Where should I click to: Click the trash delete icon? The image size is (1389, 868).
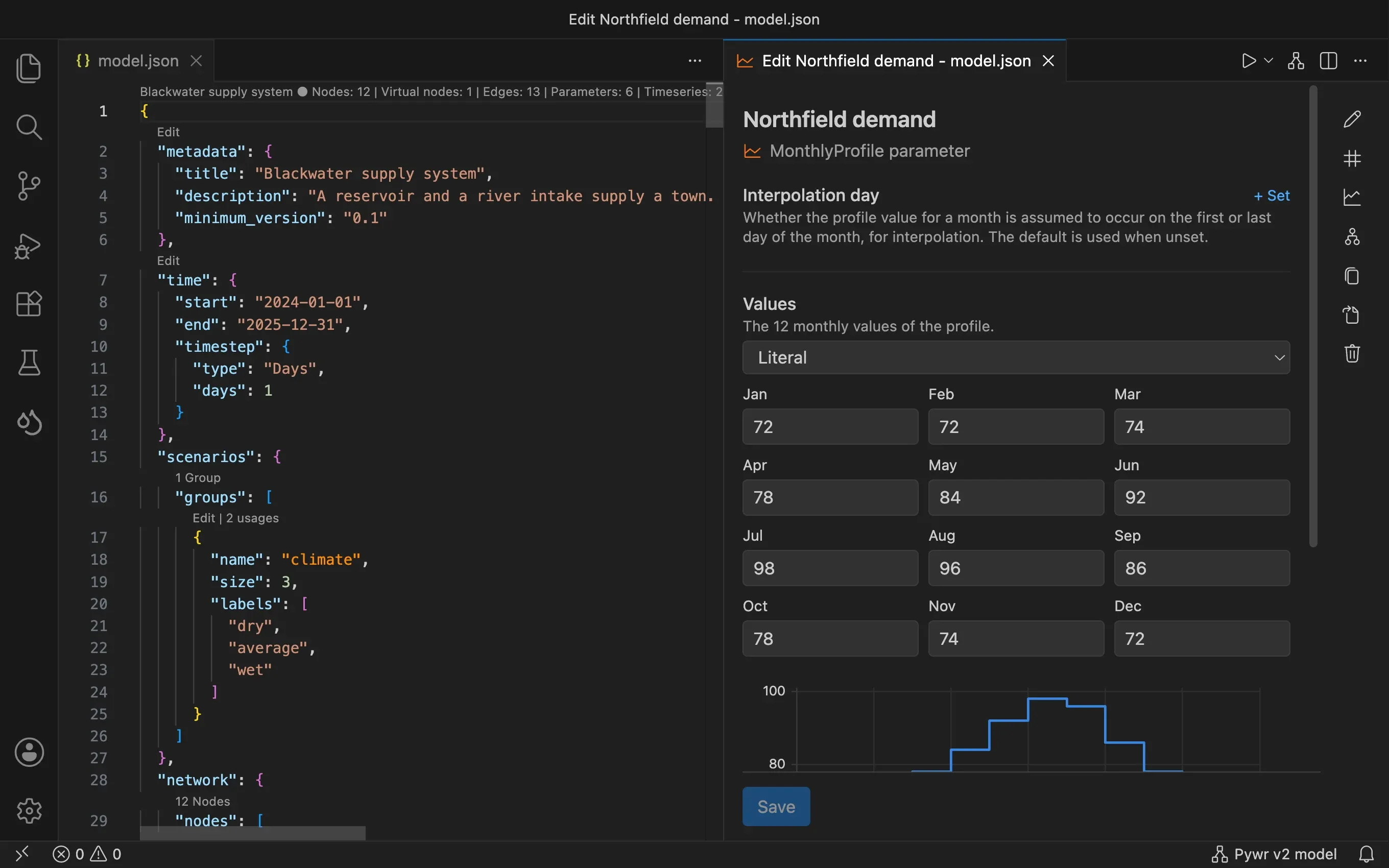[x=1352, y=353]
